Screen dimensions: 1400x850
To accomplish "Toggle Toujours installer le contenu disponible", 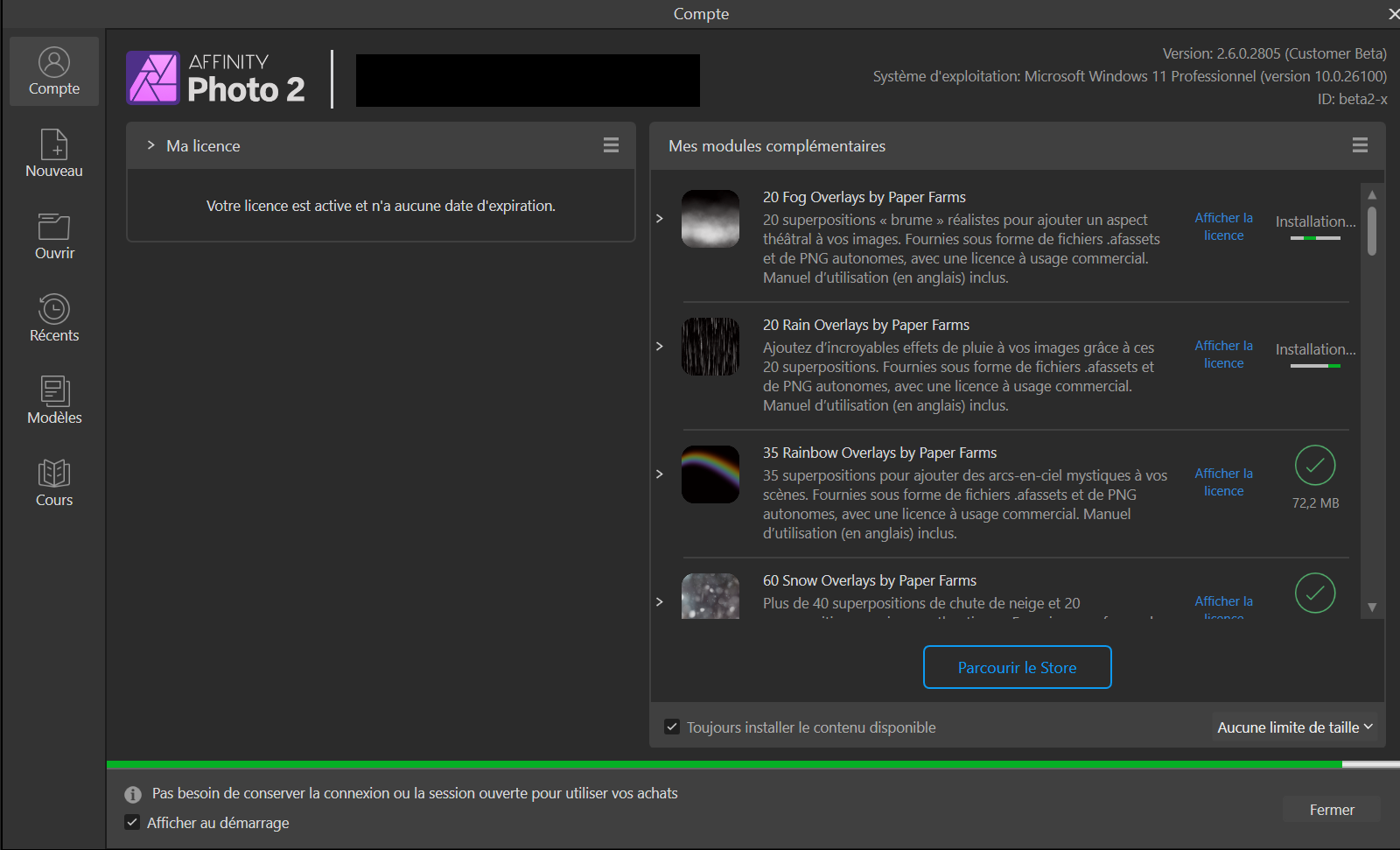I will [x=672, y=727].
